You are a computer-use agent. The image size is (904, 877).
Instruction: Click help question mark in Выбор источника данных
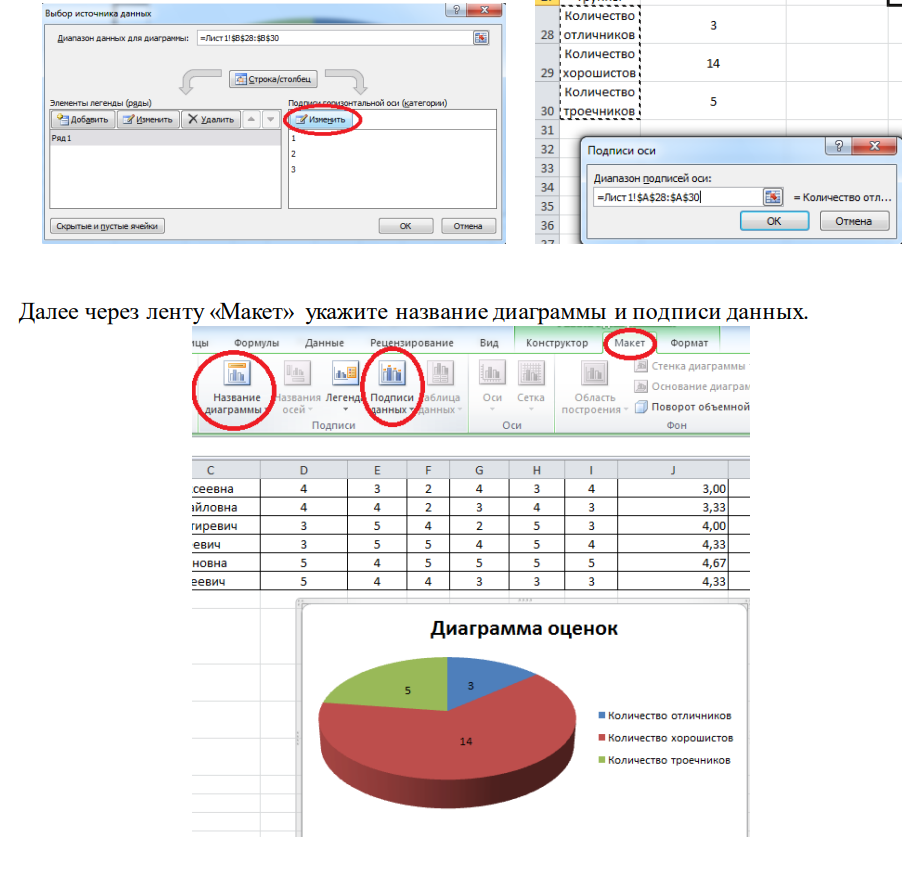[x=456, y=9]
